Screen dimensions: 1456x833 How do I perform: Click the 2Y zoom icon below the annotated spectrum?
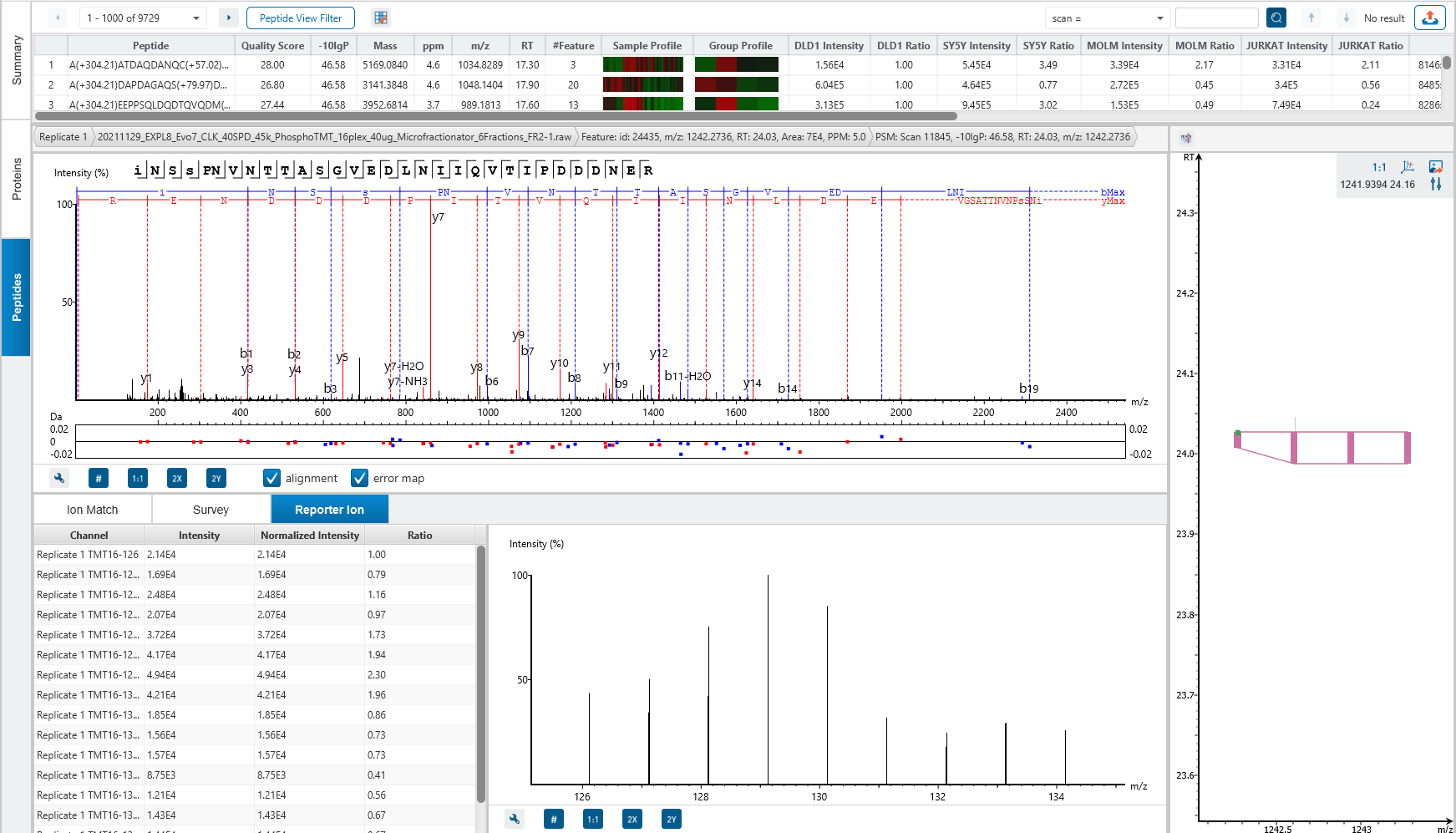click(216, 478)
